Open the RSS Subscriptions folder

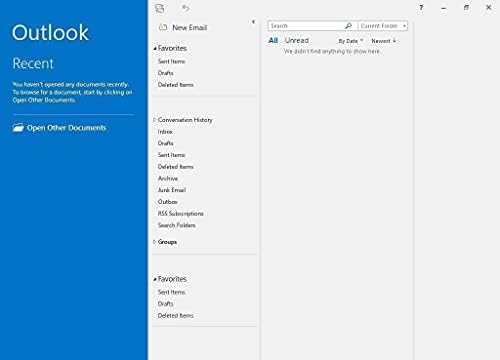click(x=180, y=213)
